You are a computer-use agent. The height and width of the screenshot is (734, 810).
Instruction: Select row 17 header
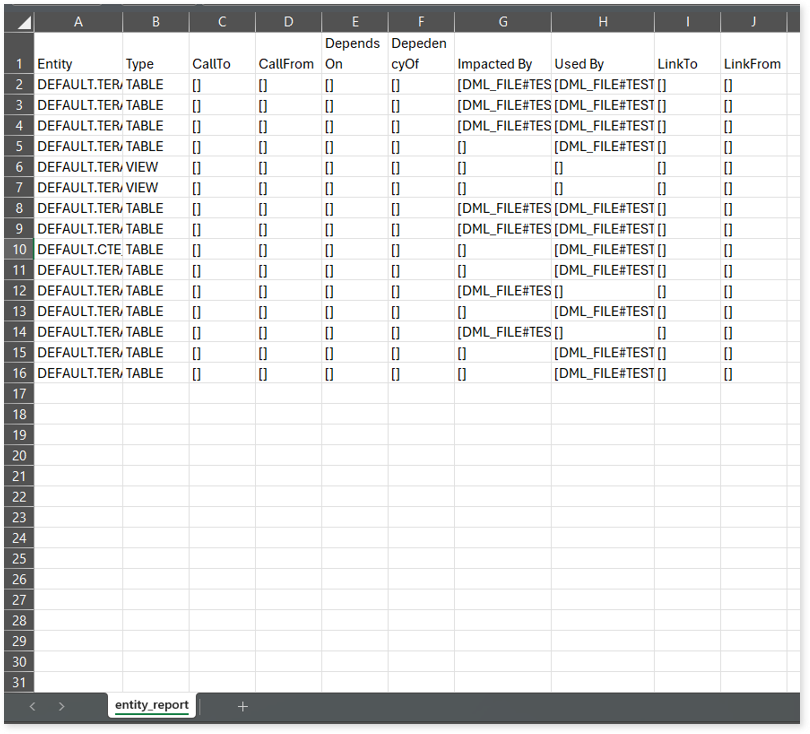pyautogui.click(x=18, y=393)
